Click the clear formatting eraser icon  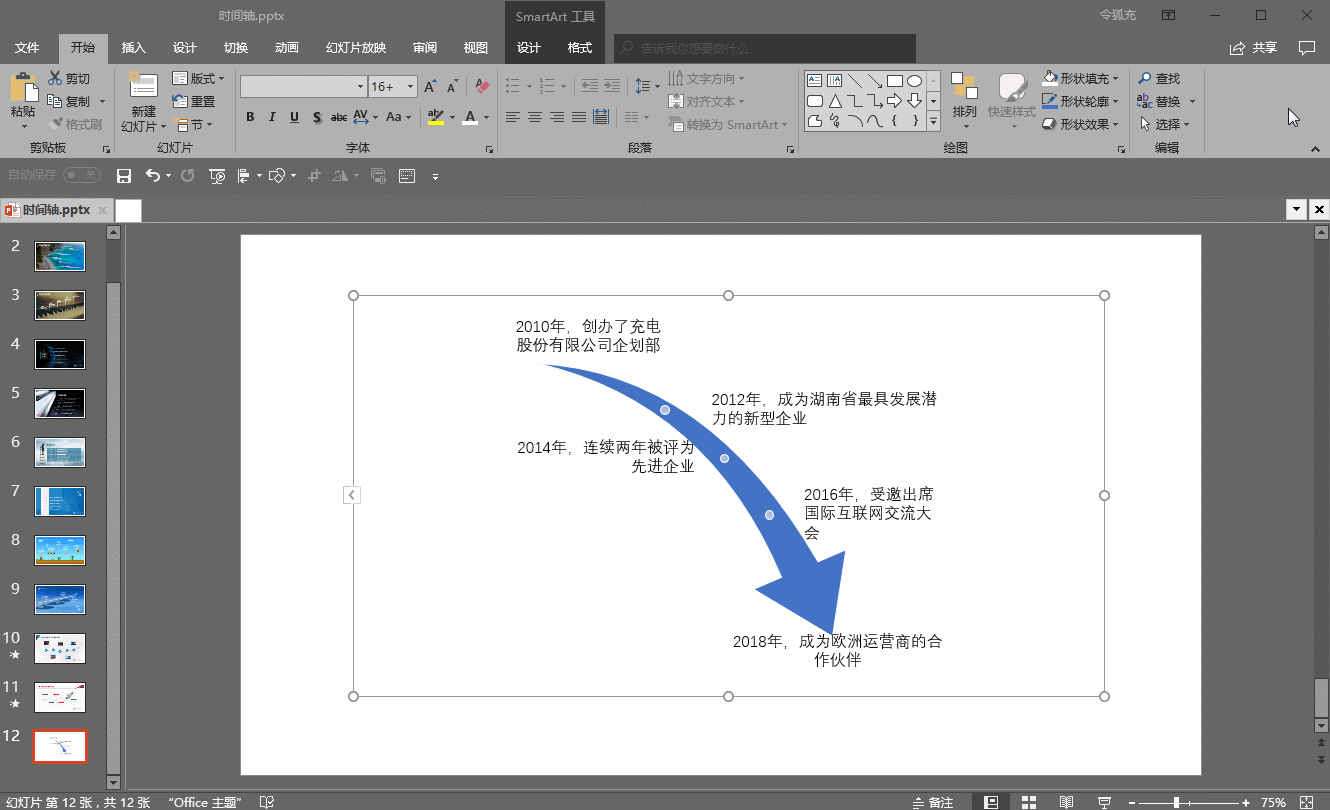[x=482, y=87]
